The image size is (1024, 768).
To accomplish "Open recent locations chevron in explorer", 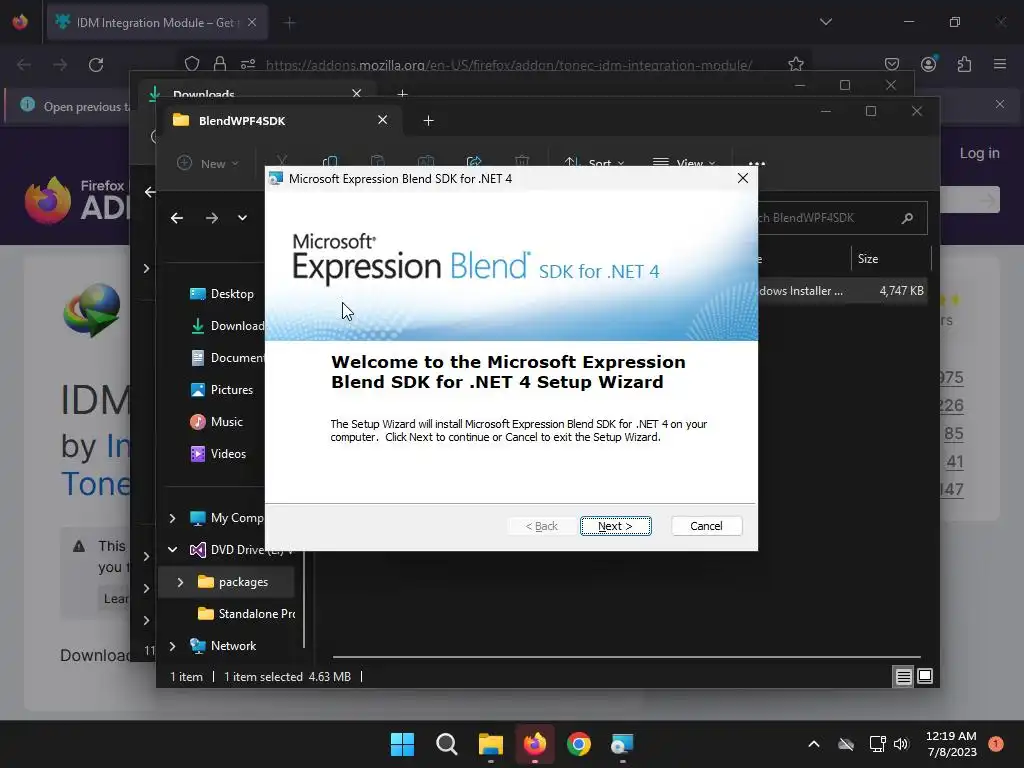I will point(242,218).
